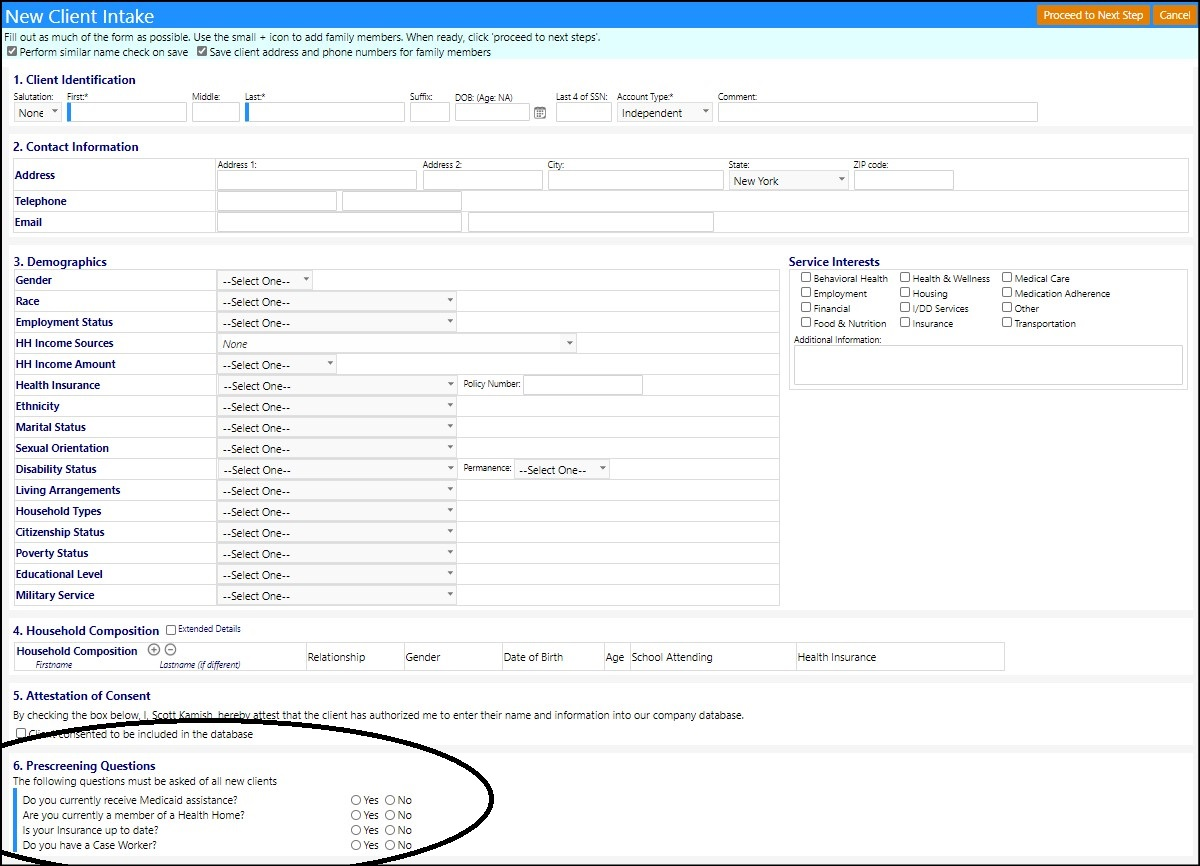Select No for Case Worker question
This screenshot has width=1200, height=866.
[x=390, y=845]
